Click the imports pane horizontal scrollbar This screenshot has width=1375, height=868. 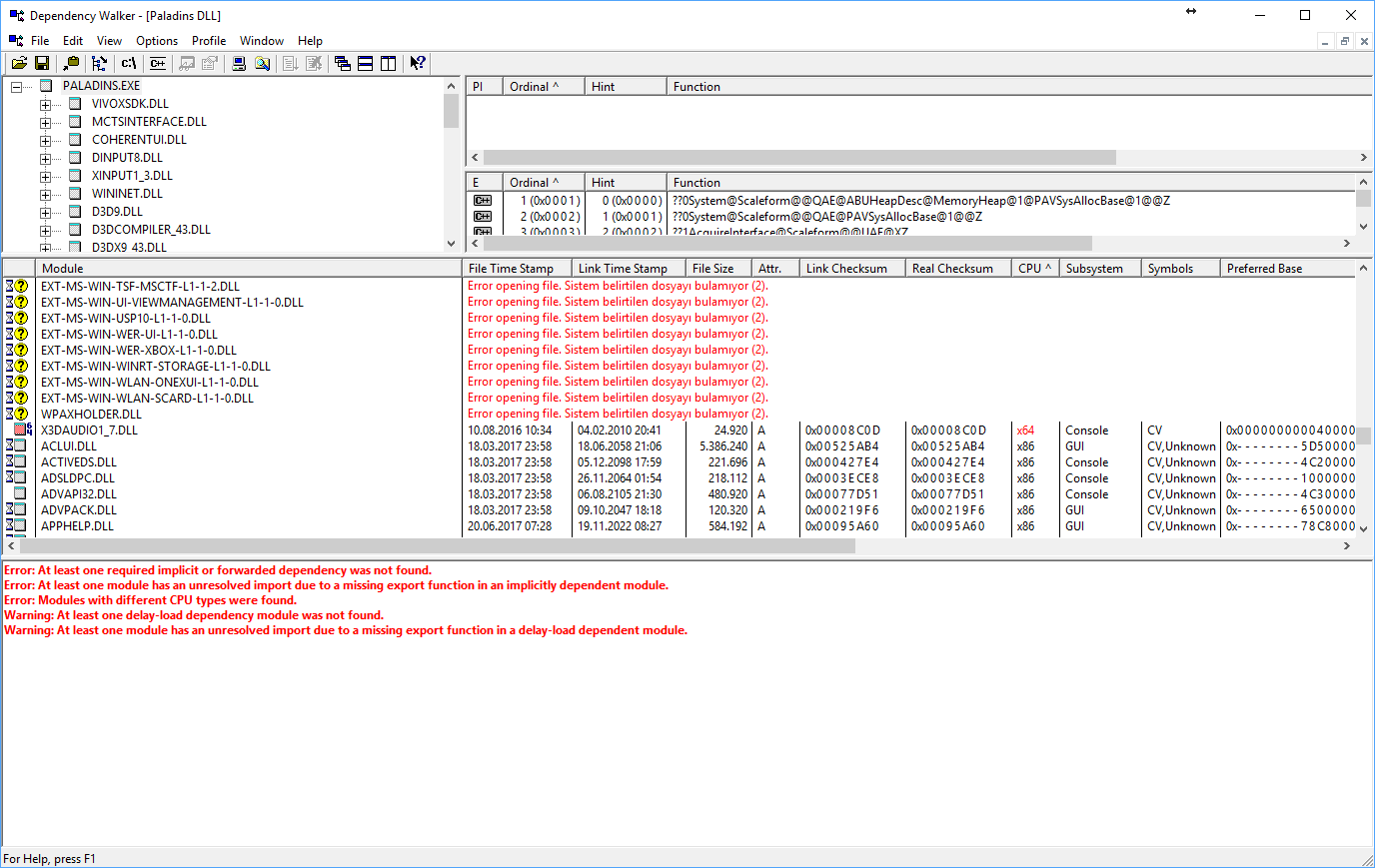point(799,157)
